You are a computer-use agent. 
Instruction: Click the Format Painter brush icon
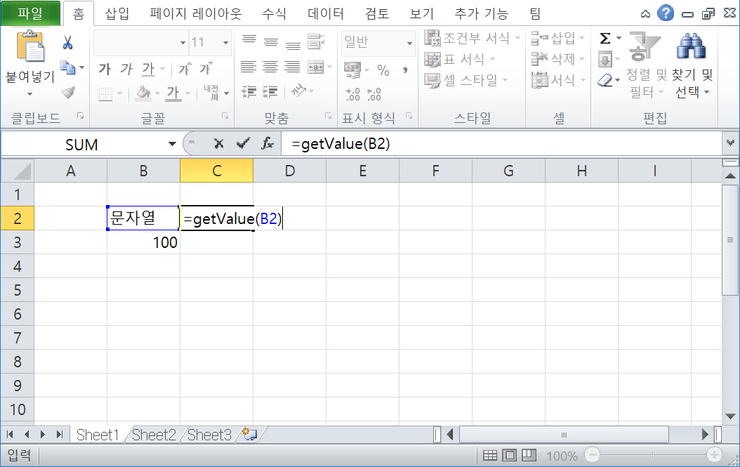tap(68, 92)
